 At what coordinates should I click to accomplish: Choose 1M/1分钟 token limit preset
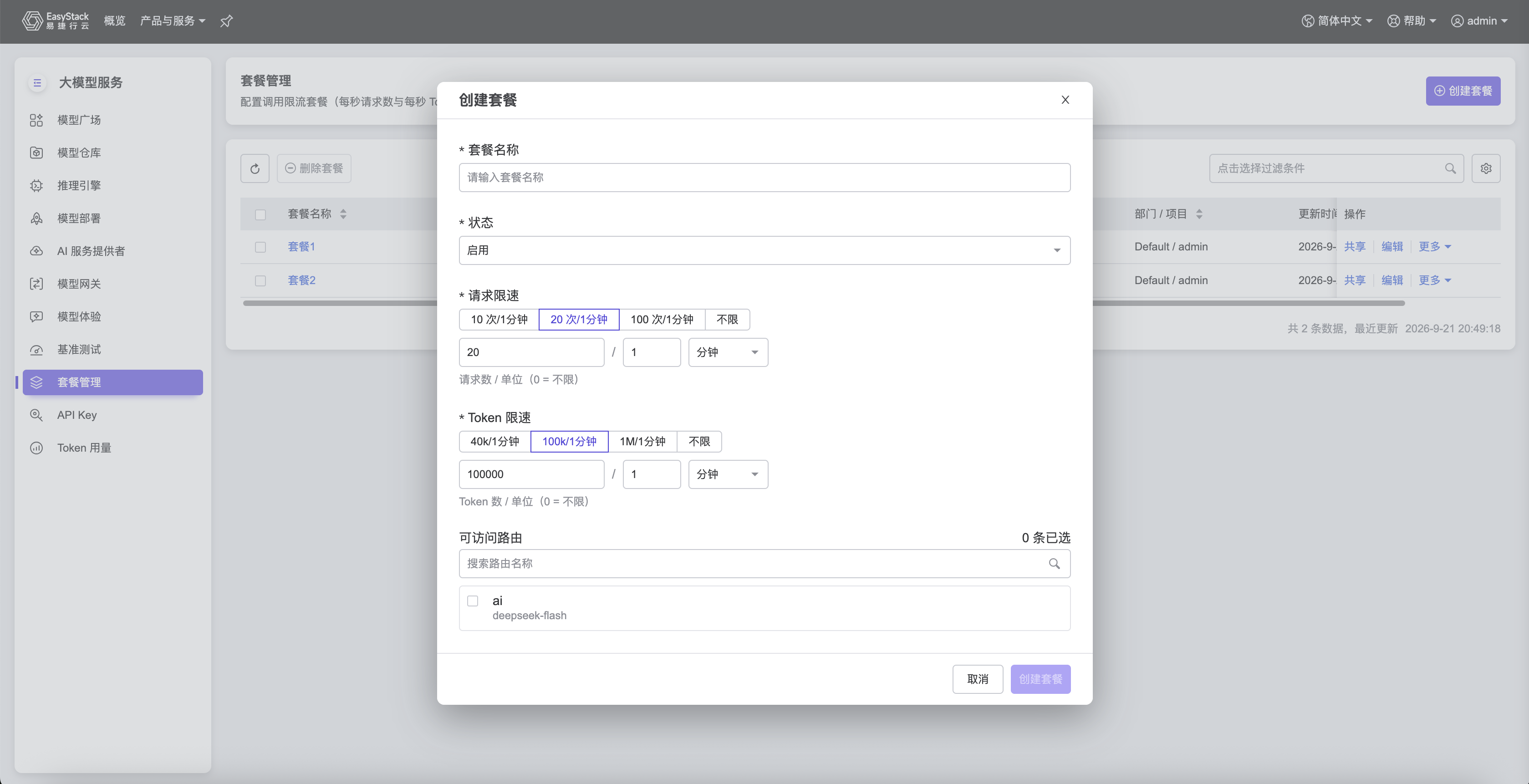tap(642, 442)
